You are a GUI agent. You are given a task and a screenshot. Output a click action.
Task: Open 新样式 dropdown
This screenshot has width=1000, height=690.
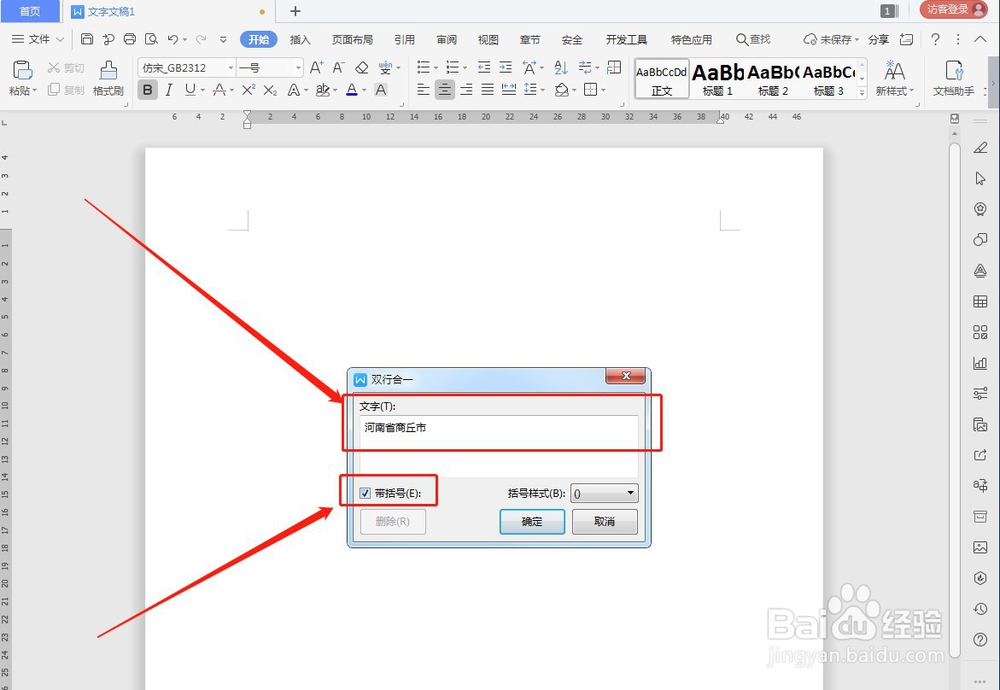(895, 78)
